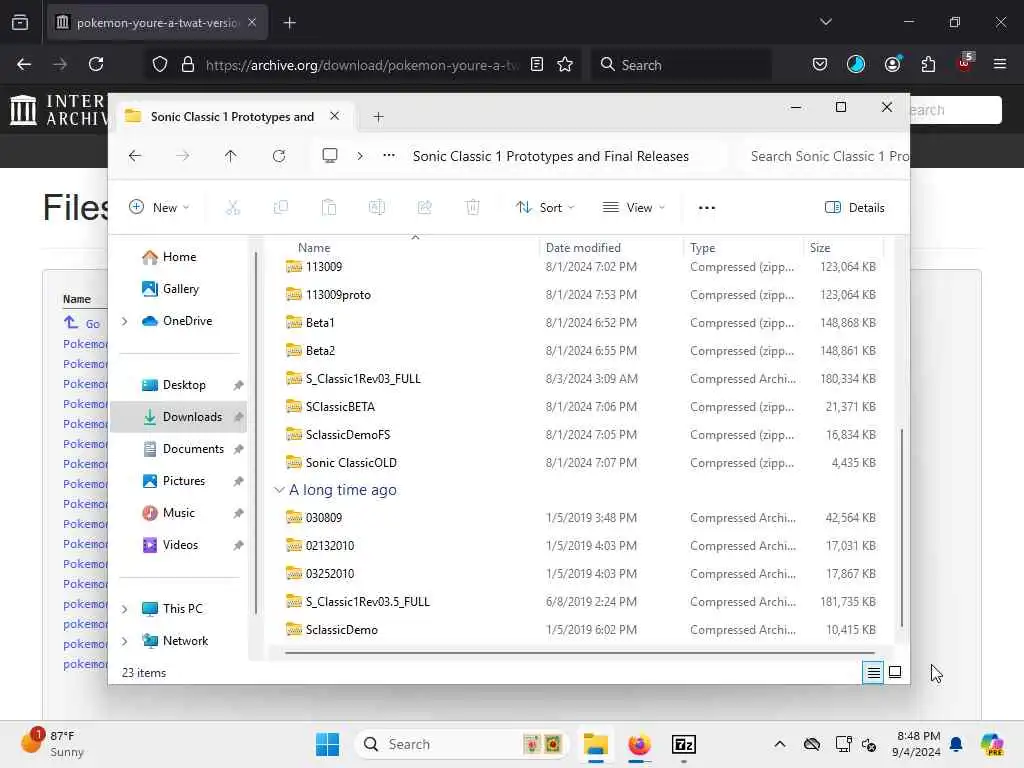1024x768 pixels.
Task: Expand Network in navigation pane
Action: pos(125,641)
